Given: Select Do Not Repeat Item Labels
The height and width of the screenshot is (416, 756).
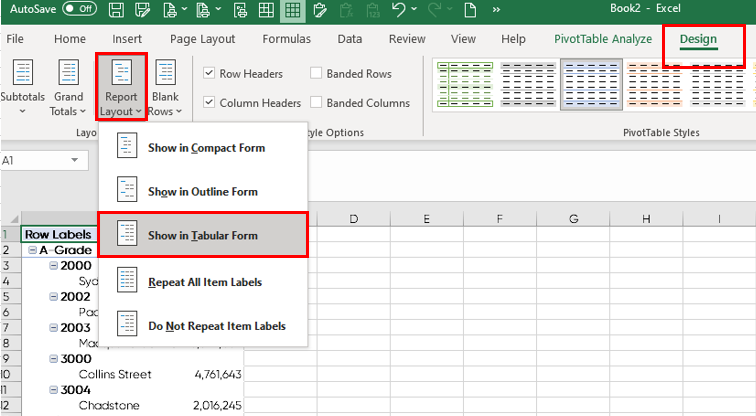Looking at the screenshot, I should [x=216, y=326].
